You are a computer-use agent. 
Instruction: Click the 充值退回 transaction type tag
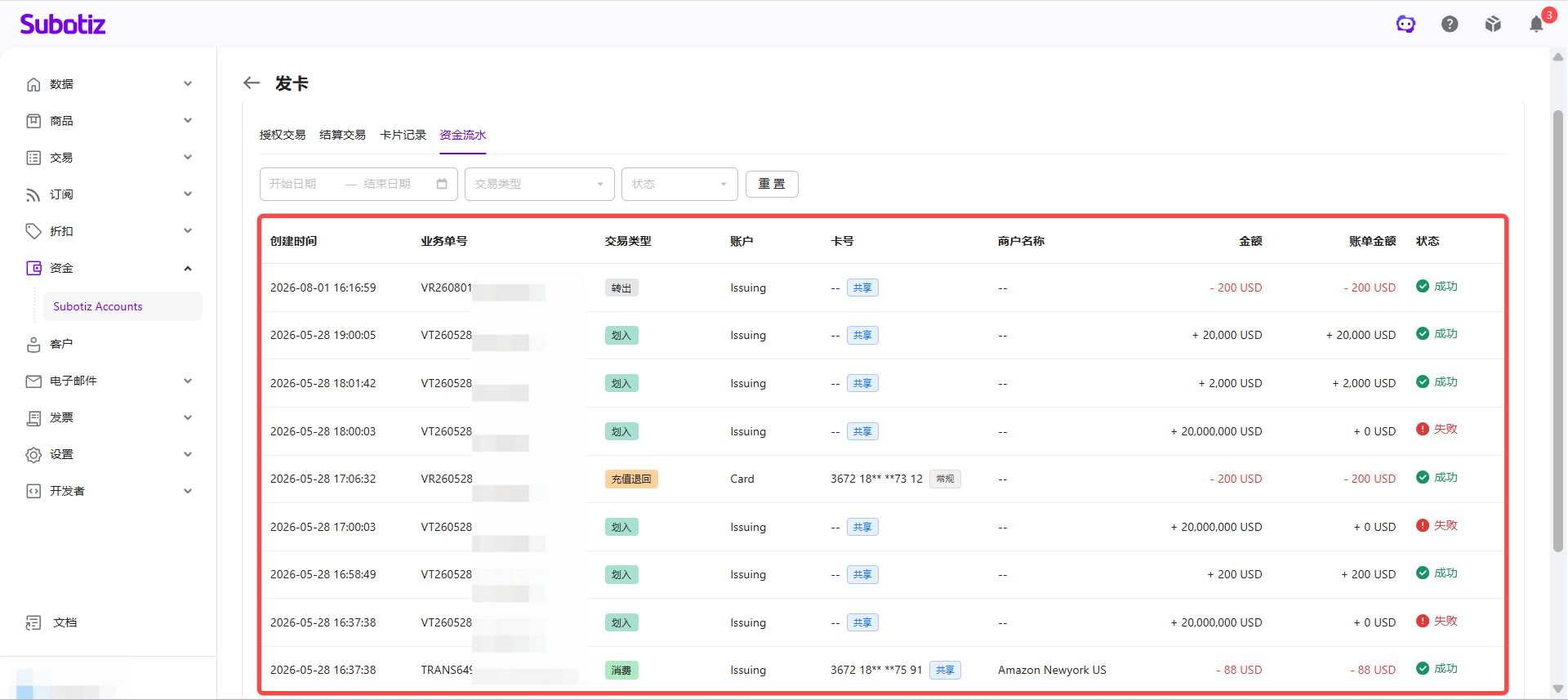click(631, 479)
